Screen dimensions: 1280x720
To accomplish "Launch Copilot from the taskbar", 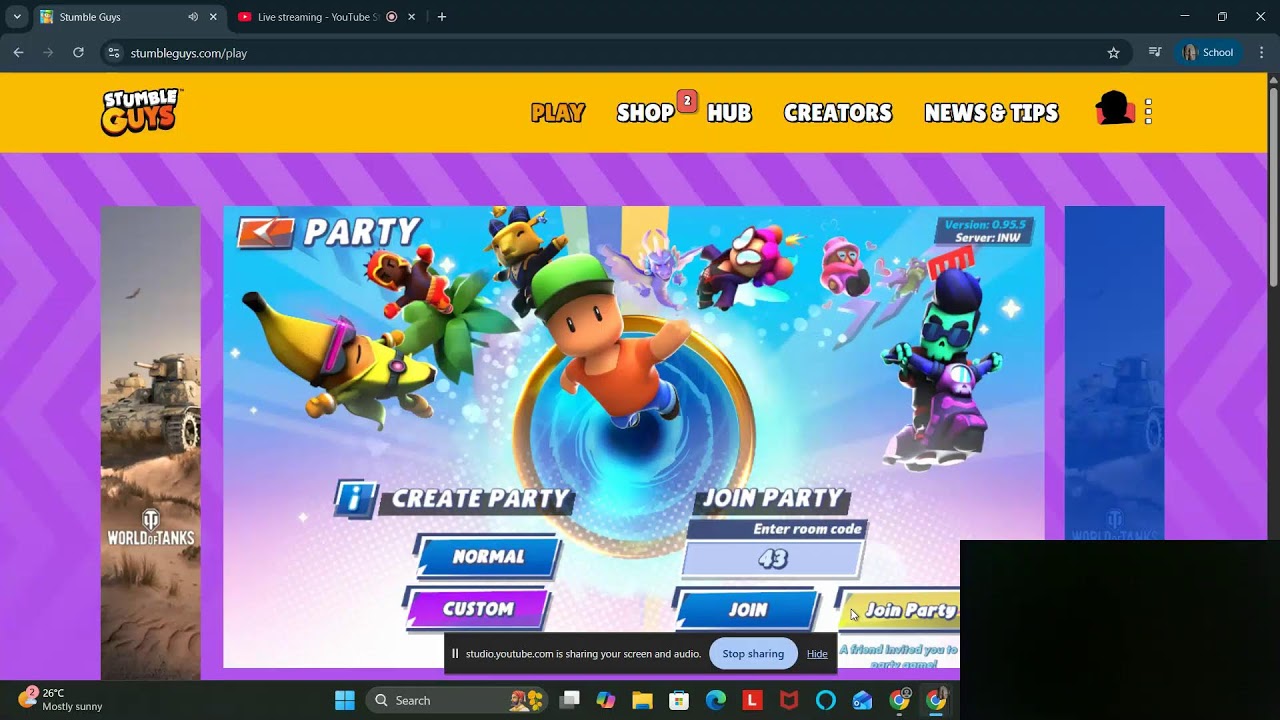I will 606,700.
